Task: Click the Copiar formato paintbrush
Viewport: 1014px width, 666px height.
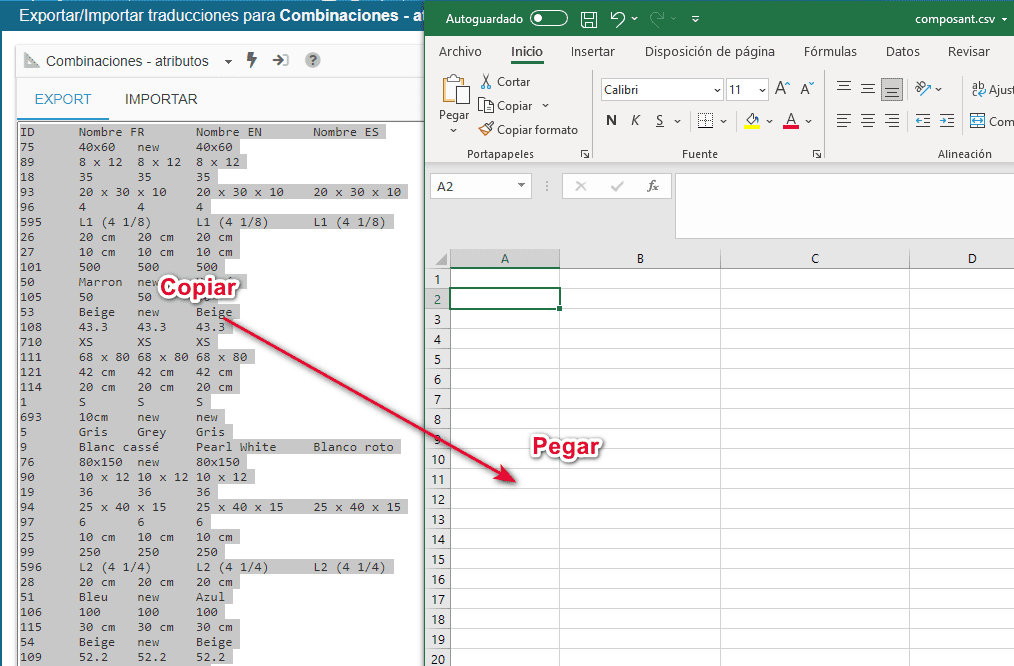Action: pyautogui.click(x=486, y=130)
